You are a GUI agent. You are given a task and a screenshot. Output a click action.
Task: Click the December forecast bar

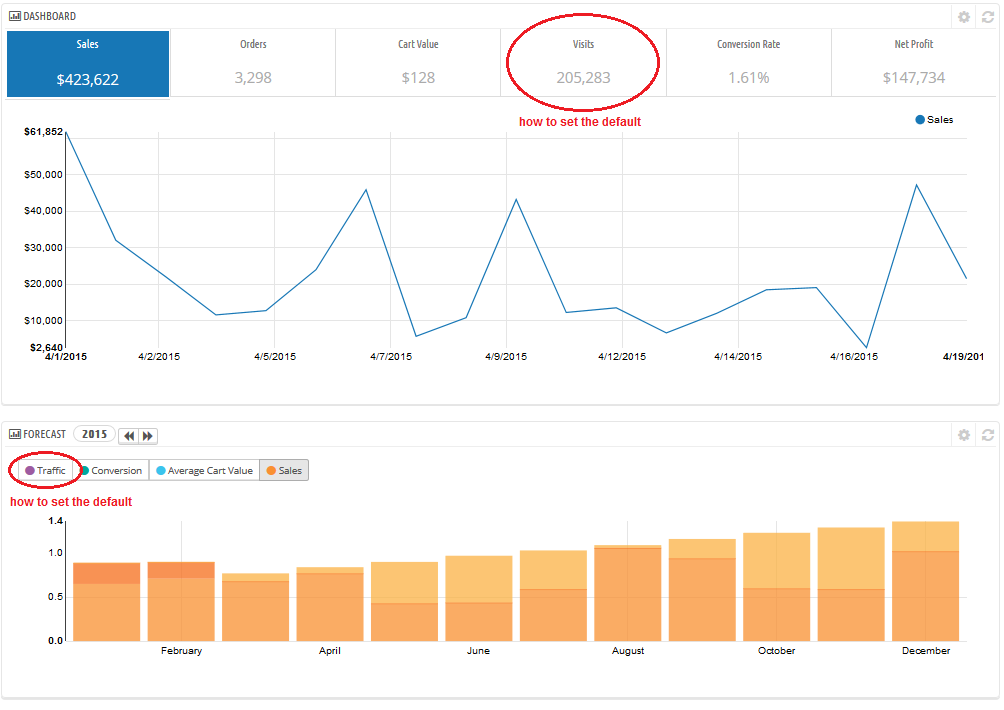pos(925,581)
